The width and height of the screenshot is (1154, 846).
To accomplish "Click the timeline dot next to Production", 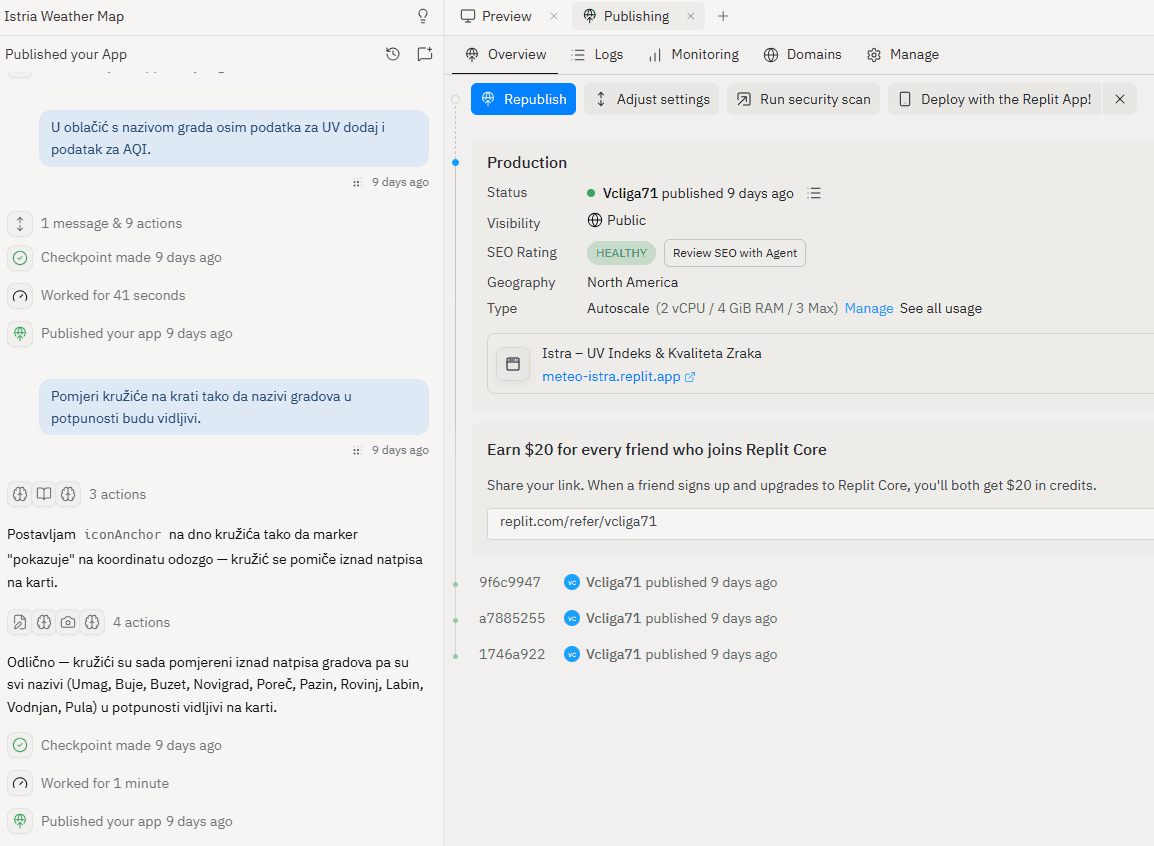I will pos(456,163).
